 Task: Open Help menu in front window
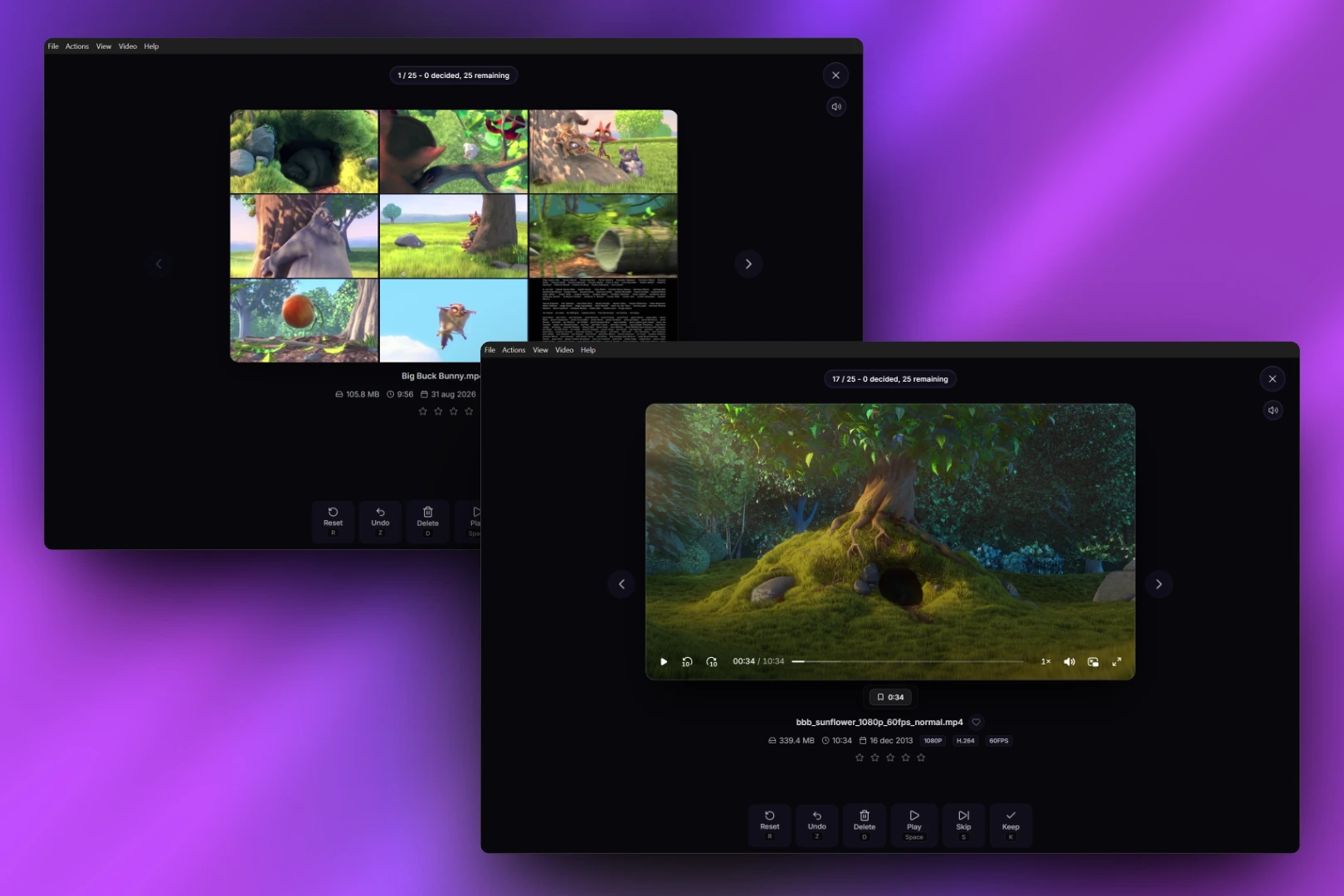[588, 350]
